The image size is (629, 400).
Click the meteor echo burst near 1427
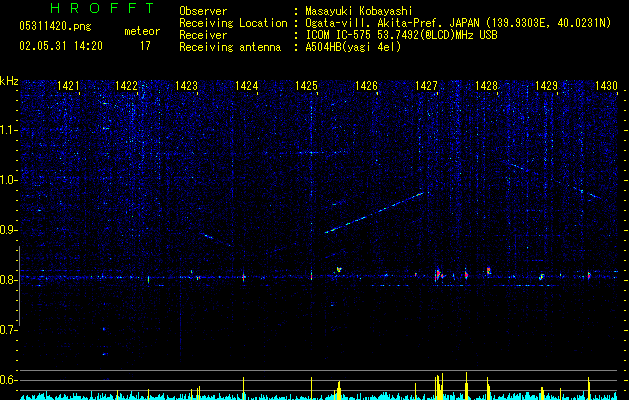[438, 274]
